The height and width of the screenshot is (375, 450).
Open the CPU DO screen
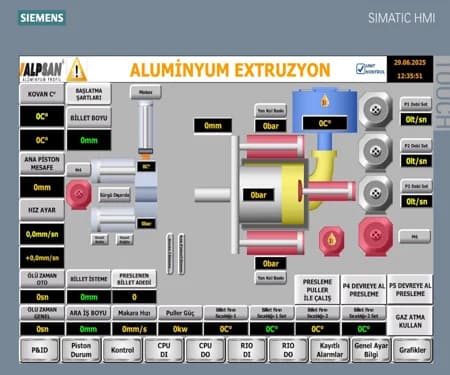[205, 350]
